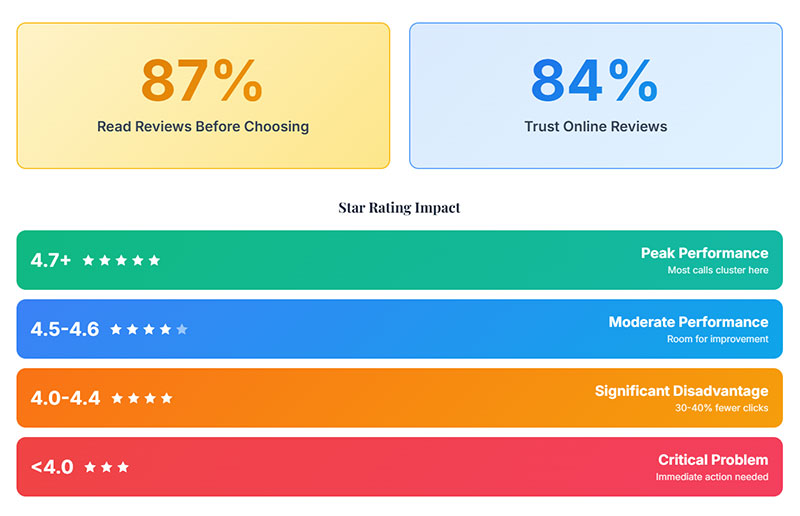
Task: Click the third star in the <4.0 row
Action: (123, 467)
